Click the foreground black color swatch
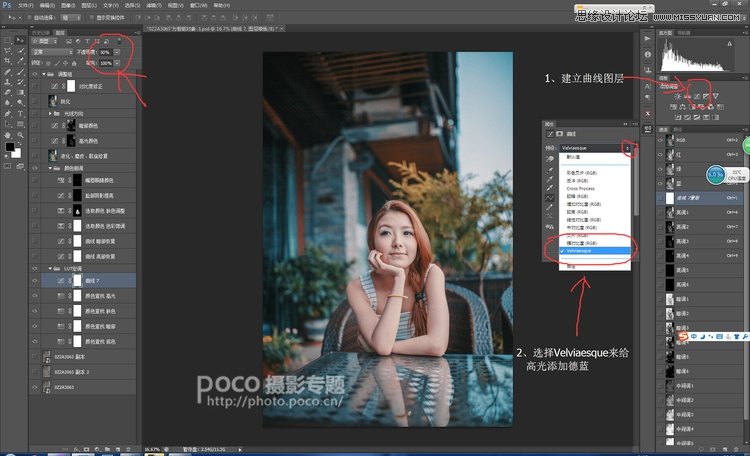This screenshot has width=750, height=456. 10,147
